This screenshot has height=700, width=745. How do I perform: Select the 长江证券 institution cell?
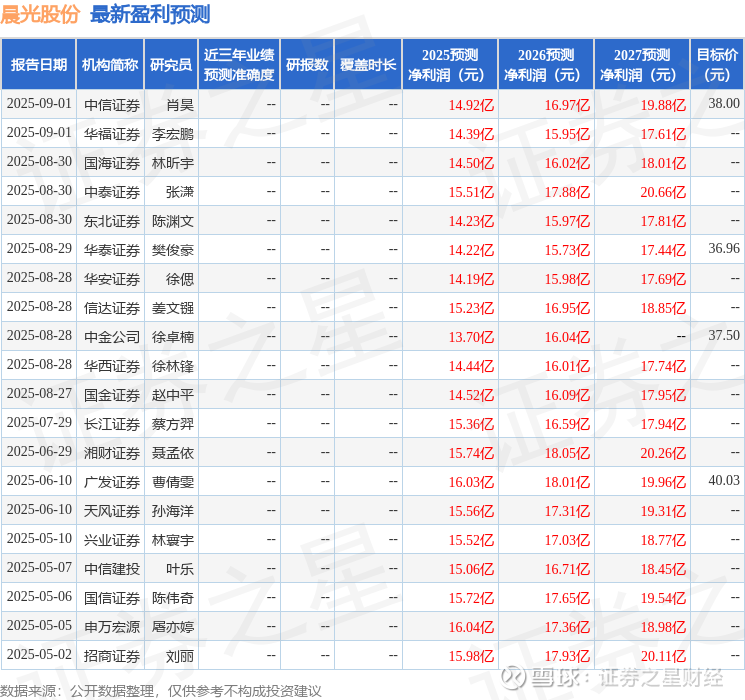coord(112,424)
